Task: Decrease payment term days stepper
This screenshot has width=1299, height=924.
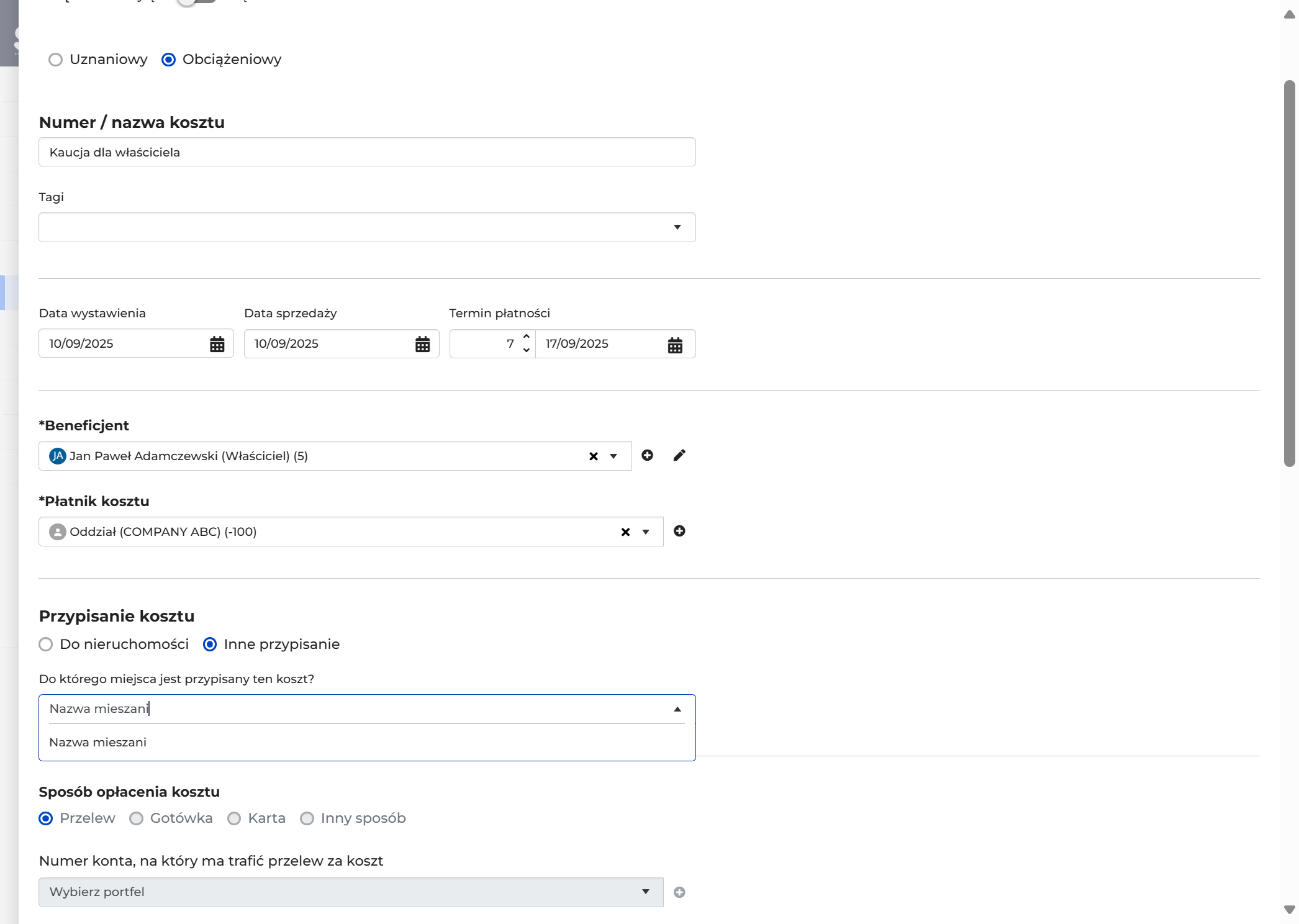Action: coord(526,350)
